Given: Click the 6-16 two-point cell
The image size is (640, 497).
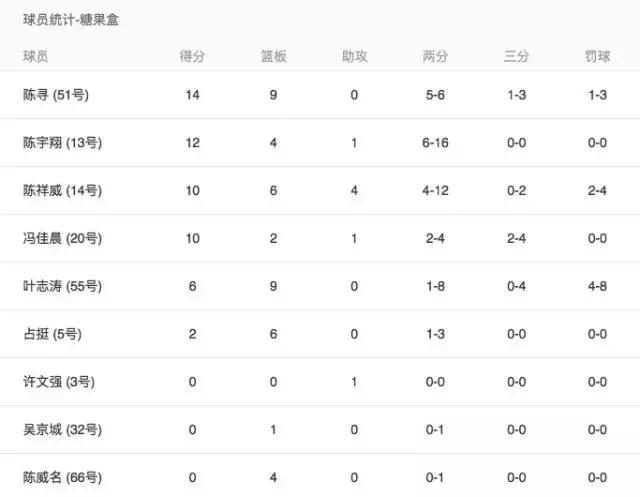Looking at the screenshot, I should (435, 143).
